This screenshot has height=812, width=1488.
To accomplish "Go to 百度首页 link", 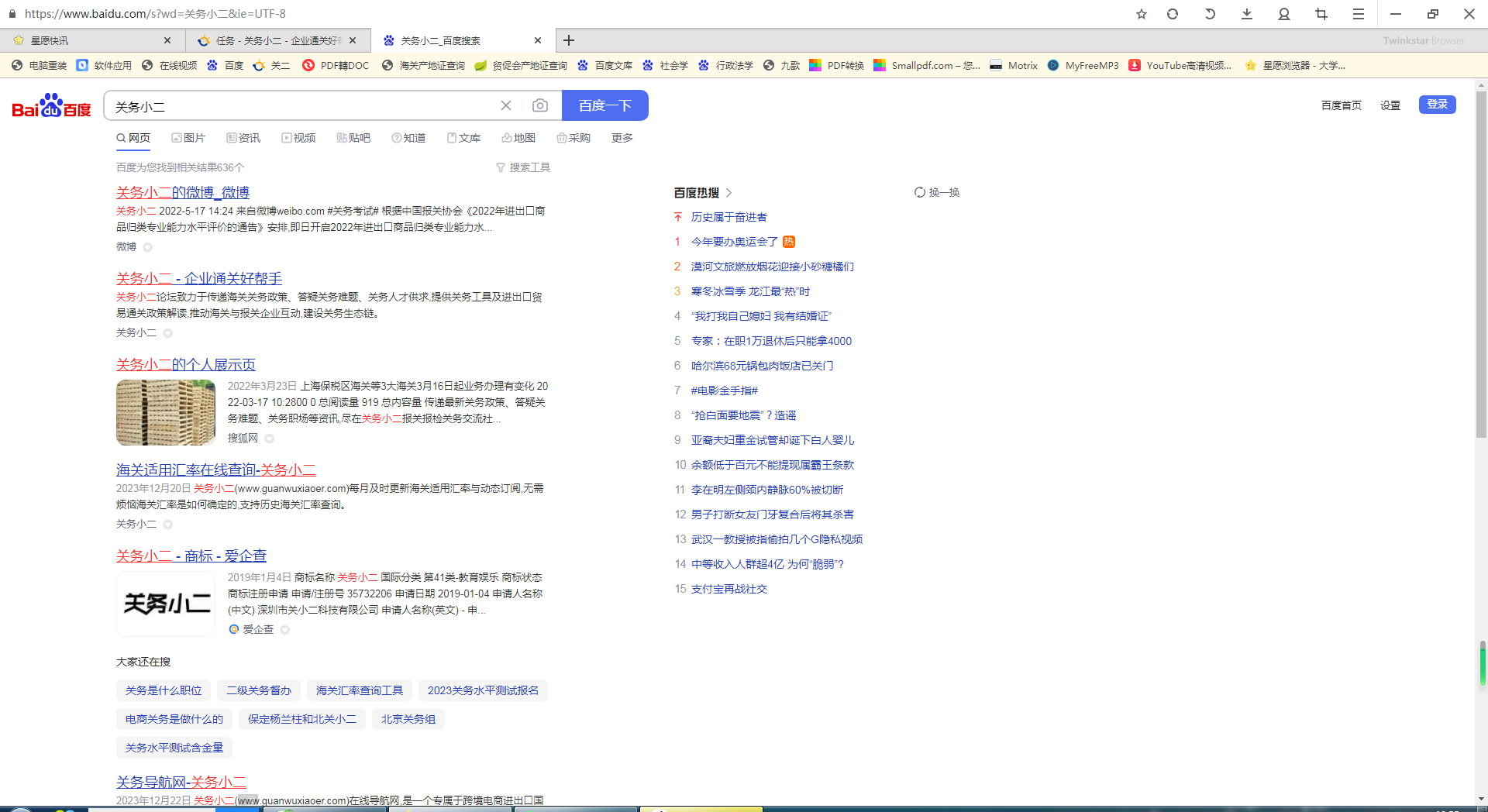I will [x=1342, y=105].
